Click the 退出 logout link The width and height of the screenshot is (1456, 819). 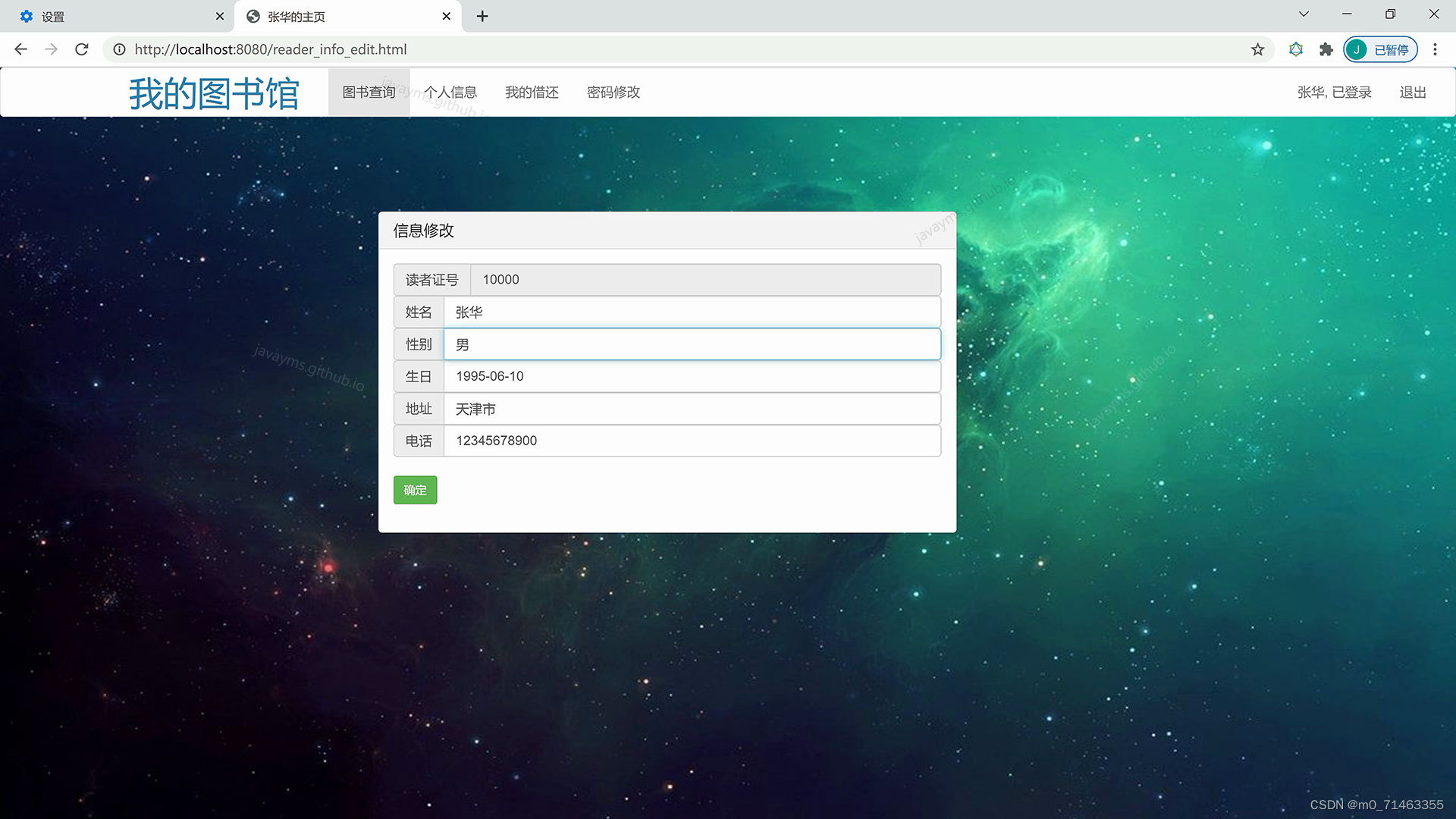pos(1413,93)
